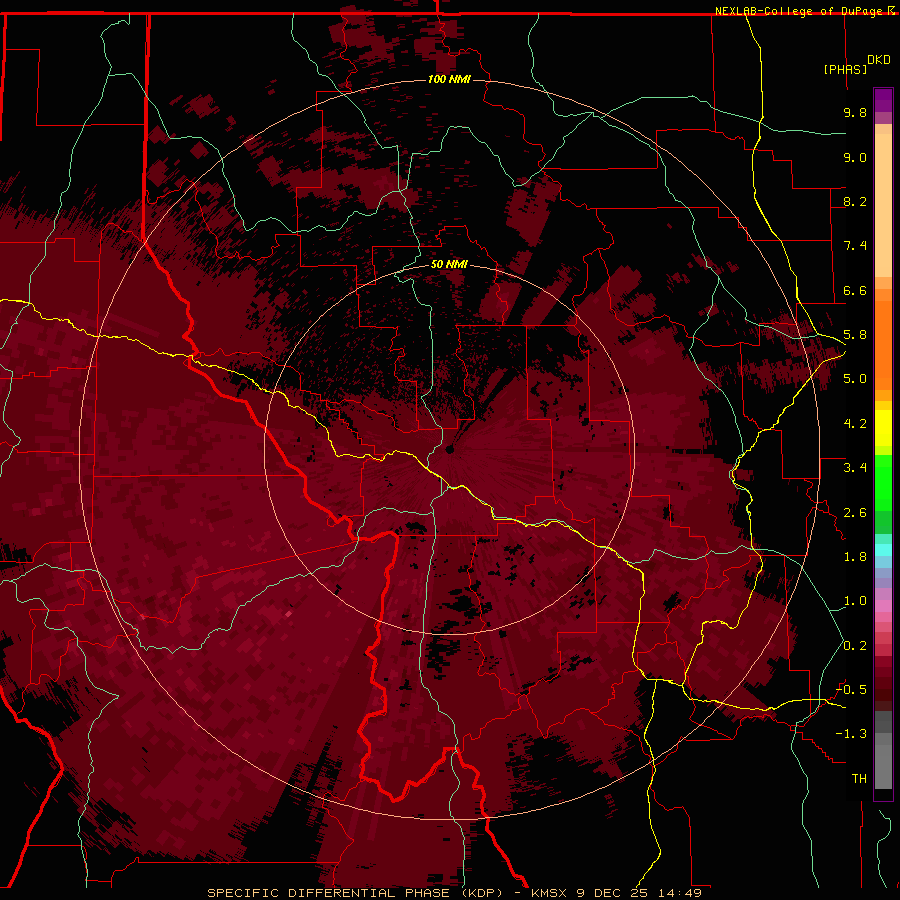Click the -1.3 legend value
Viewport: 900px width, 900px height.
(x=851, y=734)
